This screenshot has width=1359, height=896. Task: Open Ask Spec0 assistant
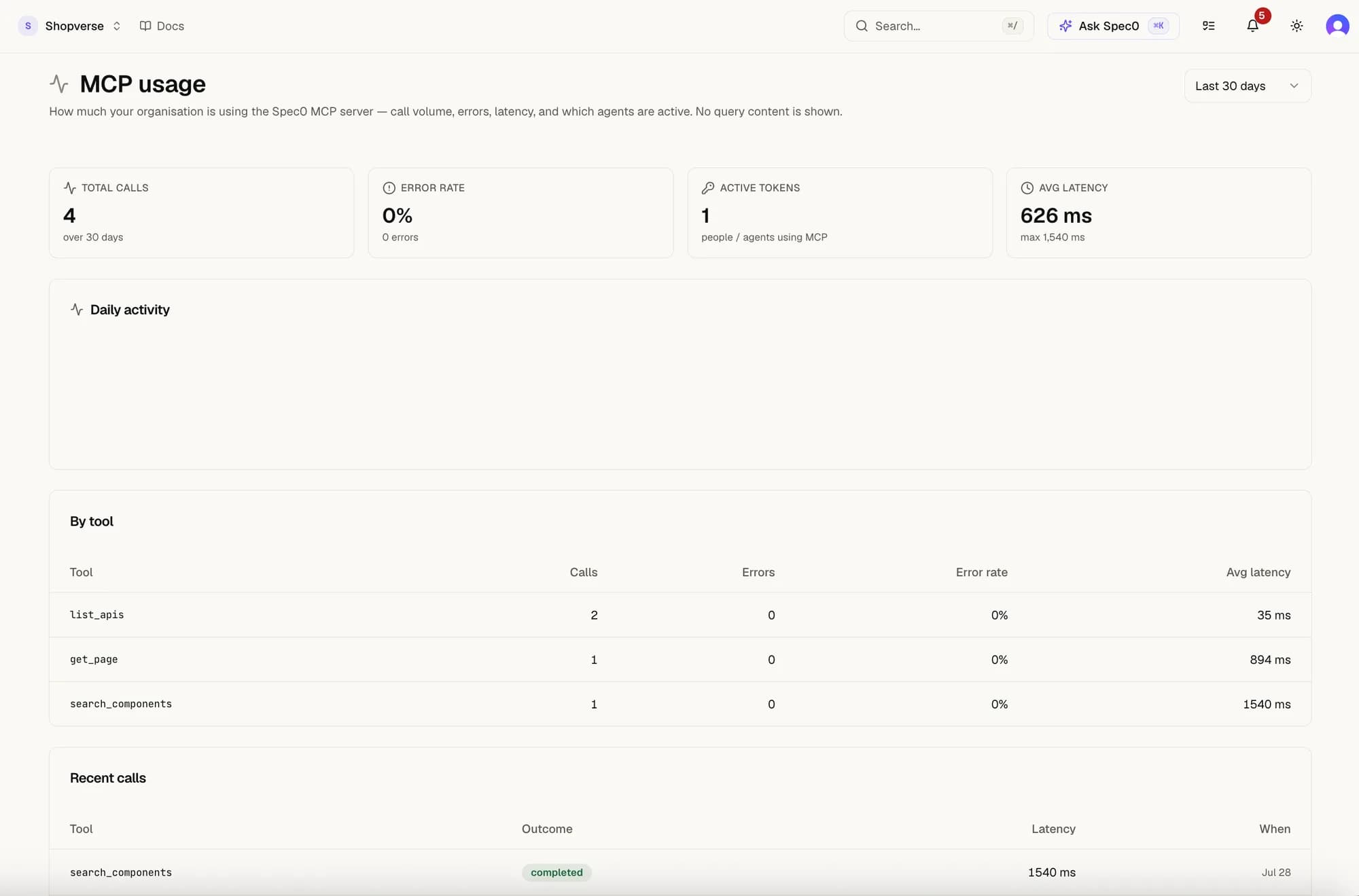coord(1113,26)
